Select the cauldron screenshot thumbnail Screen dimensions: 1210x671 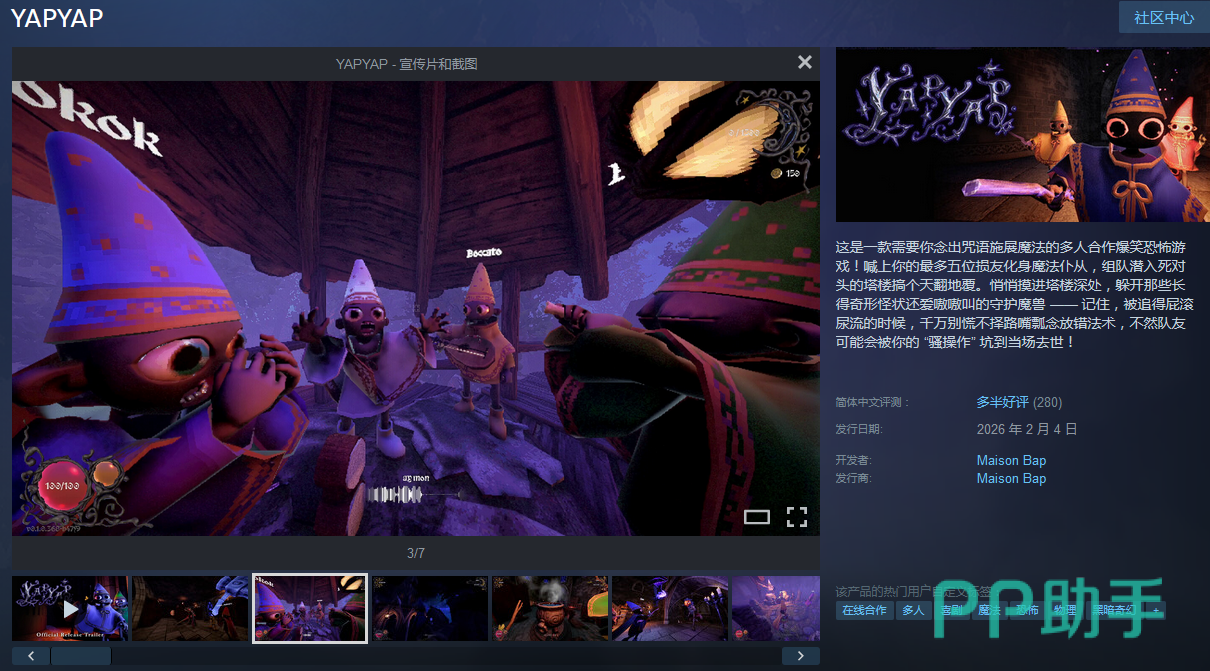coord(550,608)
